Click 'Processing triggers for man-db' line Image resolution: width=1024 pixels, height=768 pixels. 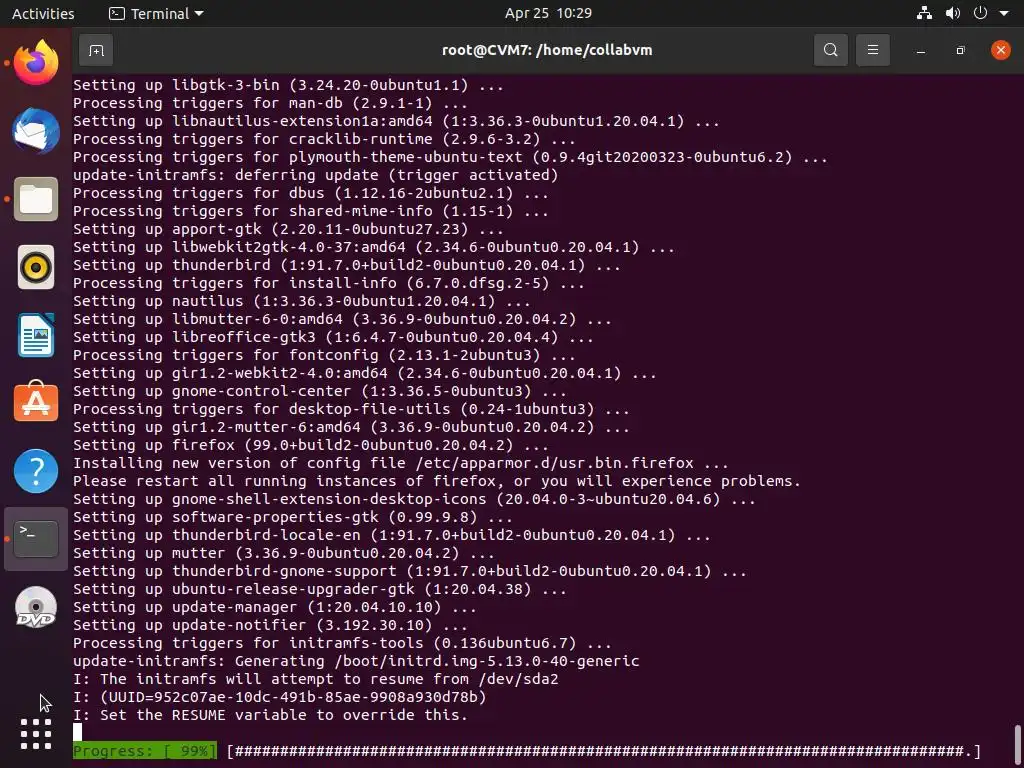pos(270,103)
